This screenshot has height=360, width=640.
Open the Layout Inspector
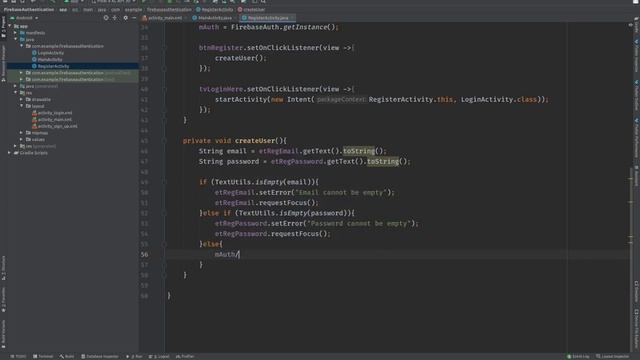(x=613, y=356)
